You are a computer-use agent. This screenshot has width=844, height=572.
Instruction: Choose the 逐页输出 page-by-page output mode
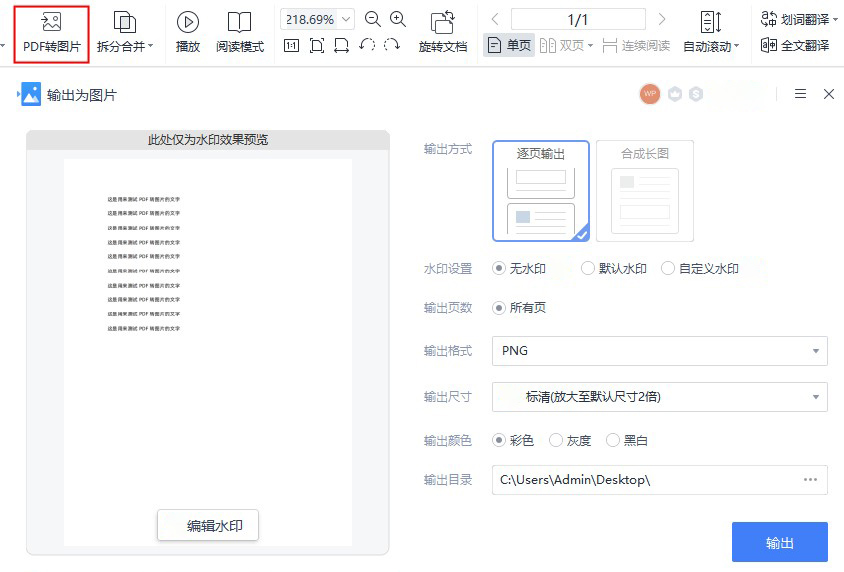coord(541,191)
